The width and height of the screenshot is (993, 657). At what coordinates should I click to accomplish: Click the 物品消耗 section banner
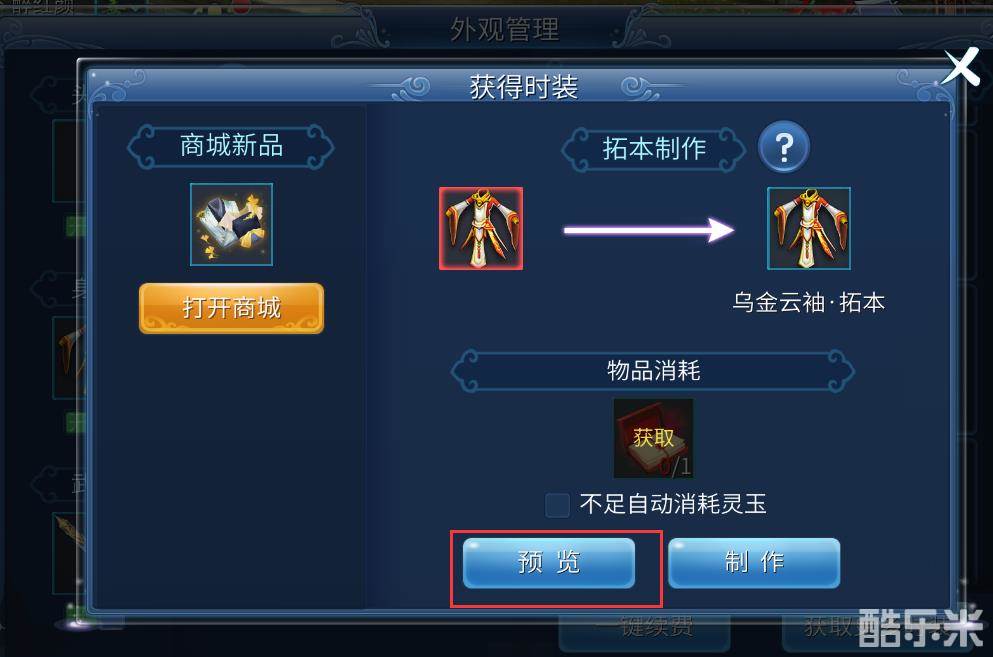tap(653, 371)
